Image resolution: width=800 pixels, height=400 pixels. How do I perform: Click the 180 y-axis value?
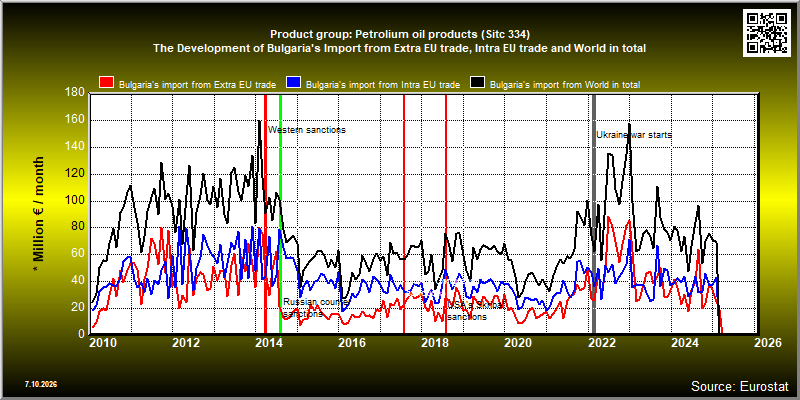point(76,93)
